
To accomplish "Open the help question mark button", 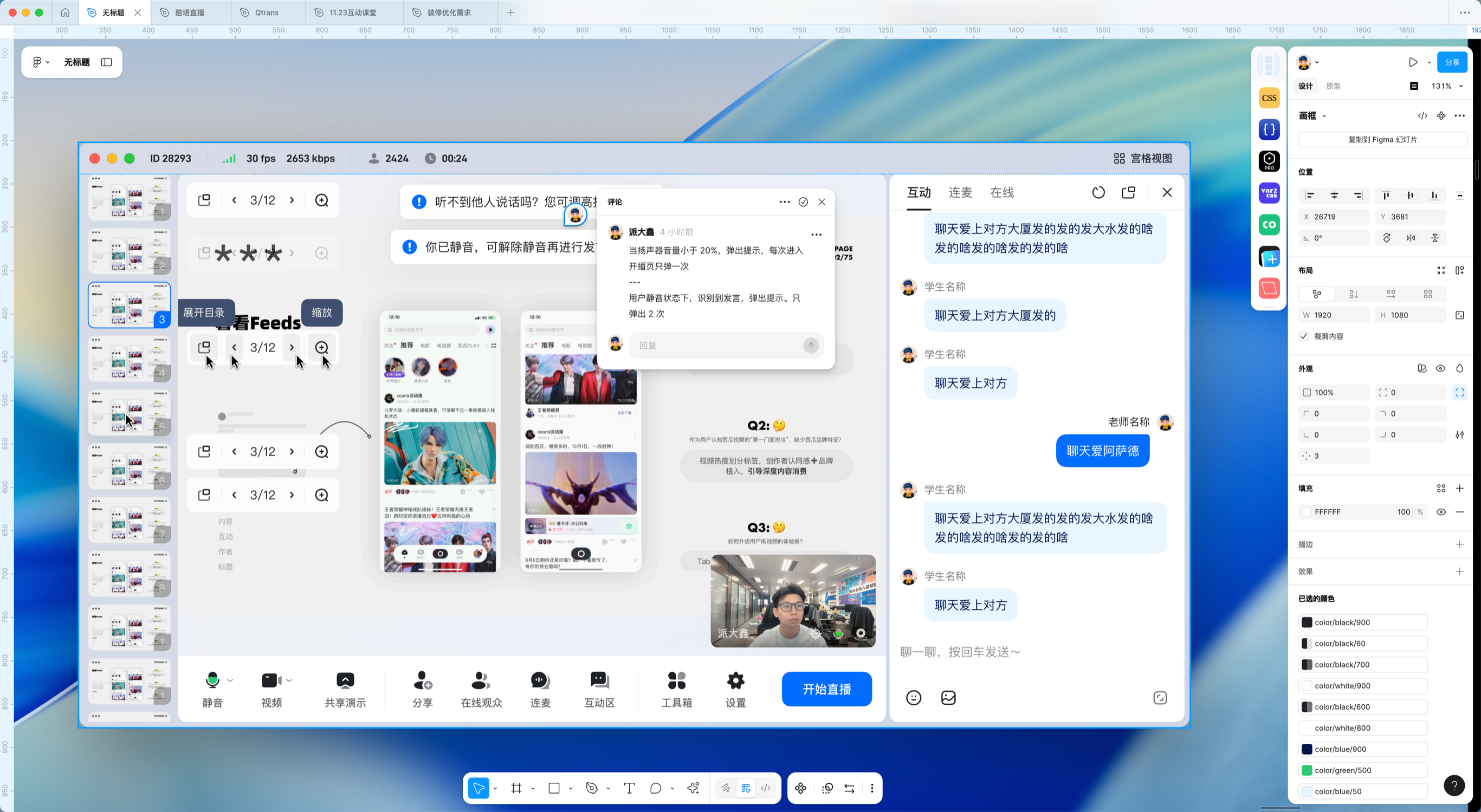I will click(x=1454, y=785).
